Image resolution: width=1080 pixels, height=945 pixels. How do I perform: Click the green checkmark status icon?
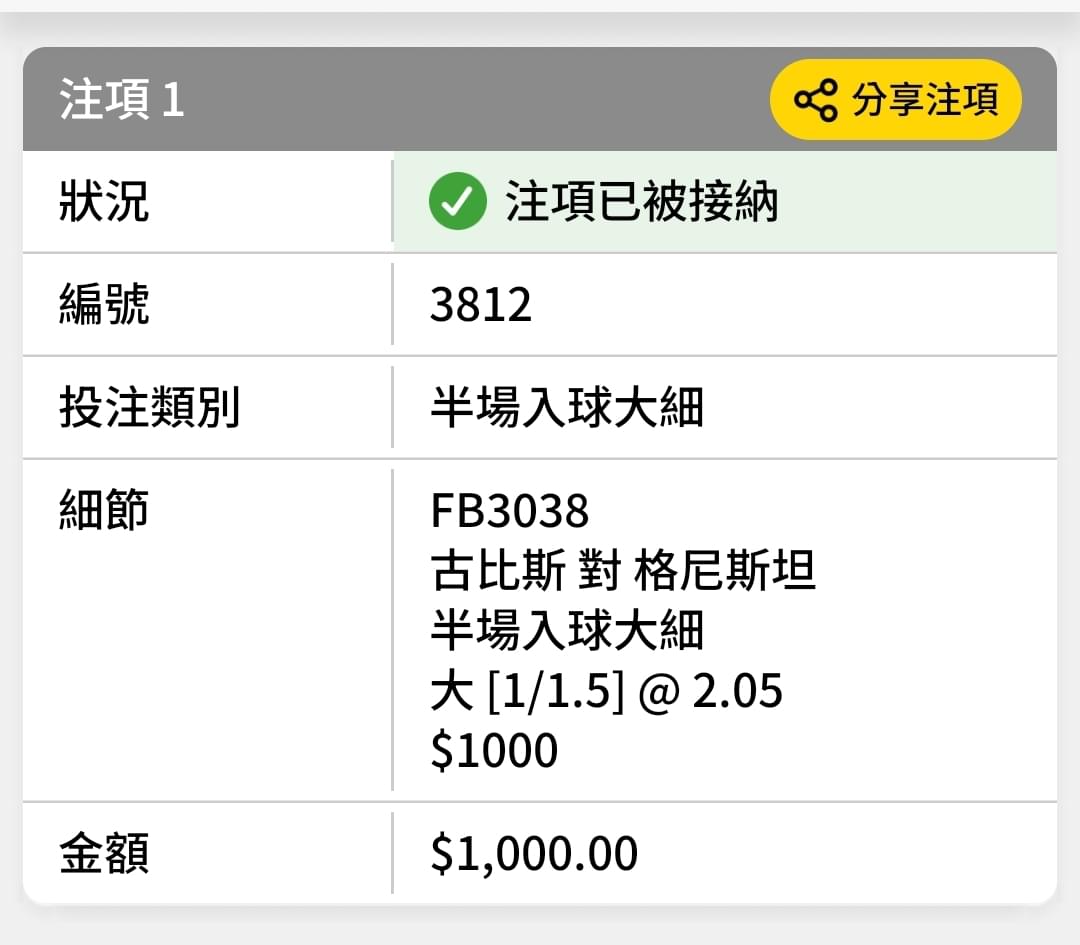[457, 201]
